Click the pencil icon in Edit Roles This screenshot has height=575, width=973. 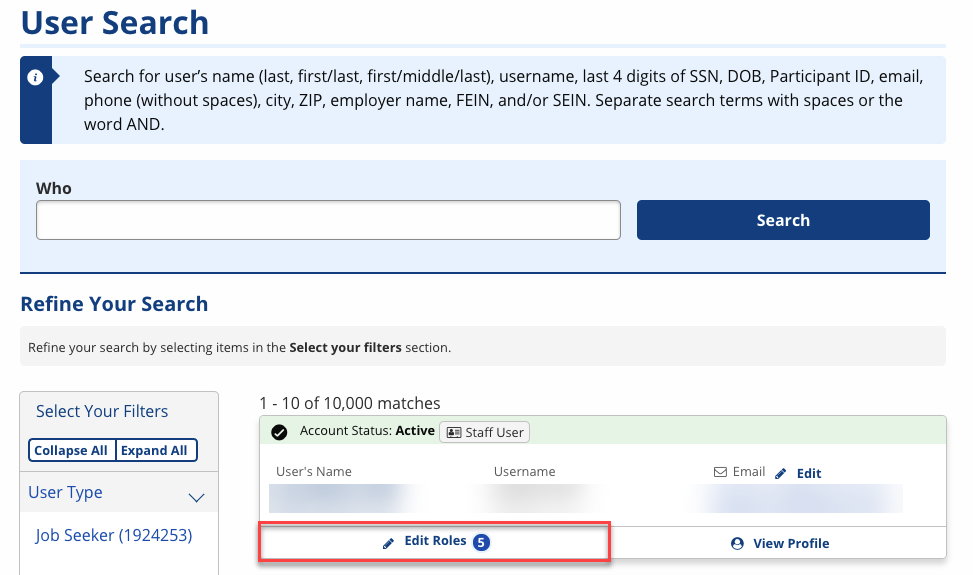[389, 542]
